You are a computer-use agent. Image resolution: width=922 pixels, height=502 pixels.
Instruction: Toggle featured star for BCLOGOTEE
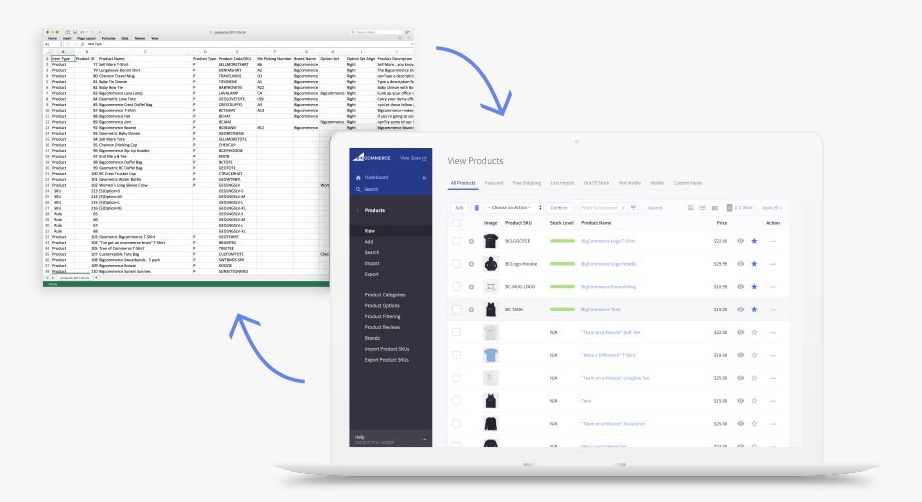pos(754,241)
